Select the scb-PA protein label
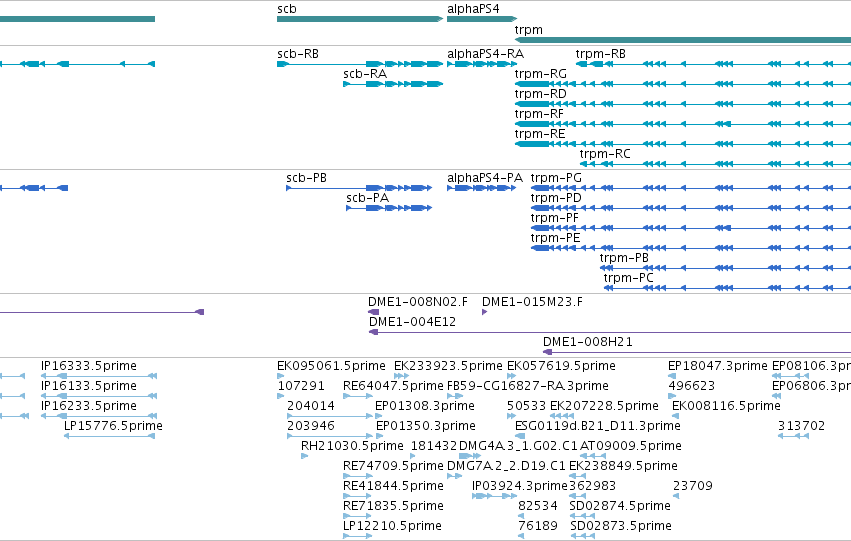 367,198
